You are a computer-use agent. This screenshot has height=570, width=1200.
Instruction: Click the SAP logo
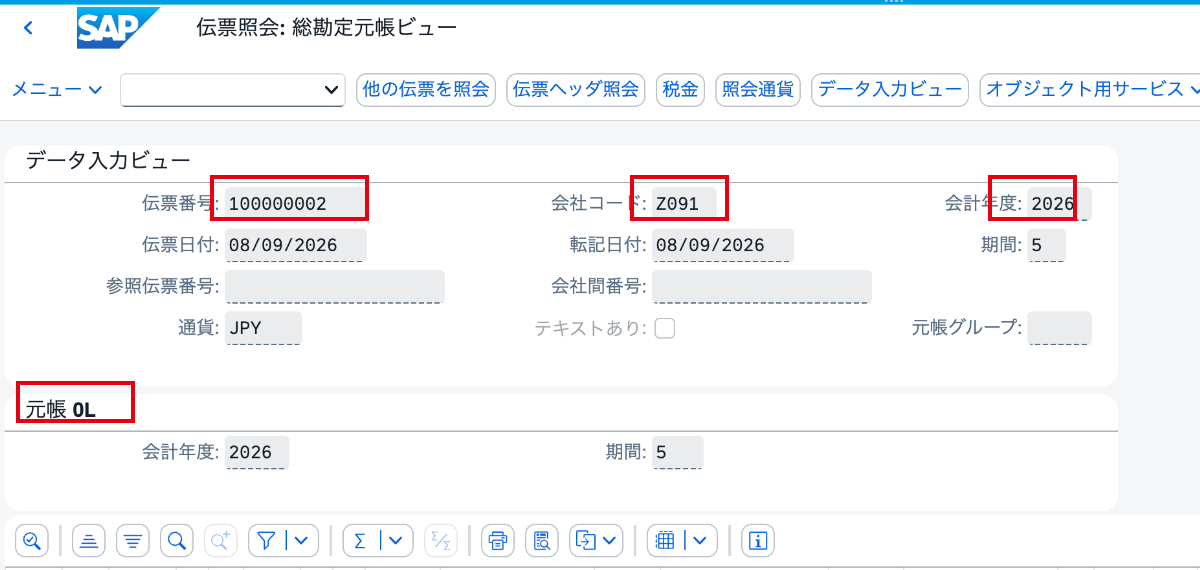[x=118, y=28]
